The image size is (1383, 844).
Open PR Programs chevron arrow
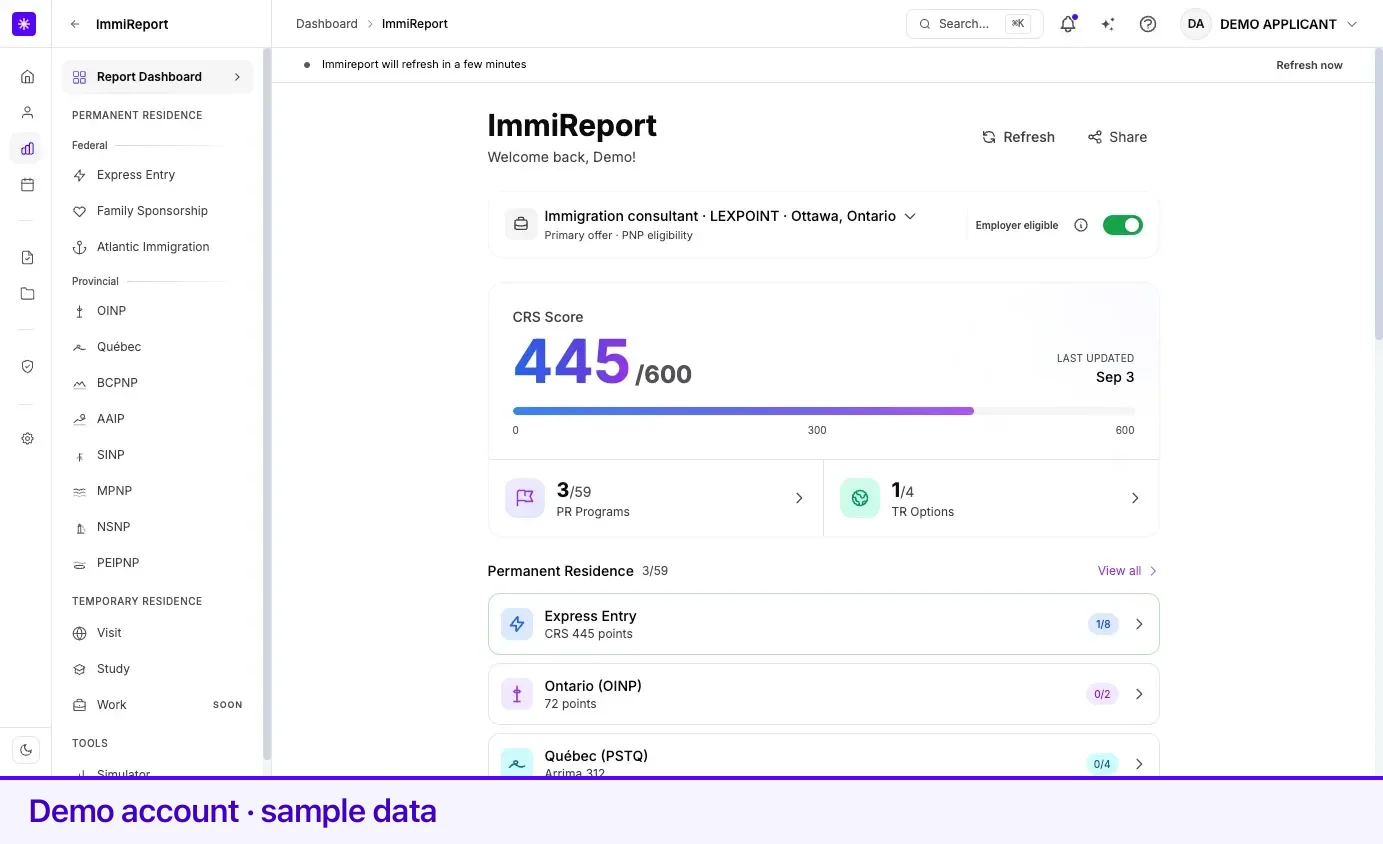coord(799,498)
